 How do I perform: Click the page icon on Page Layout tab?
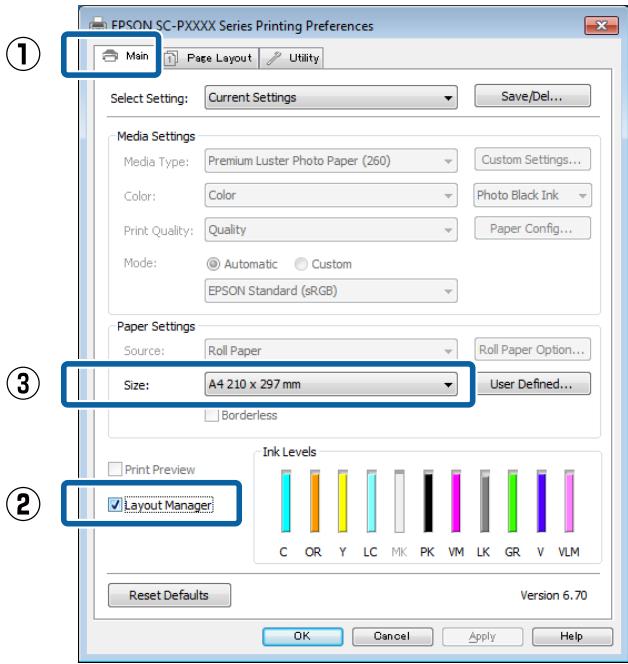point(171,58)
